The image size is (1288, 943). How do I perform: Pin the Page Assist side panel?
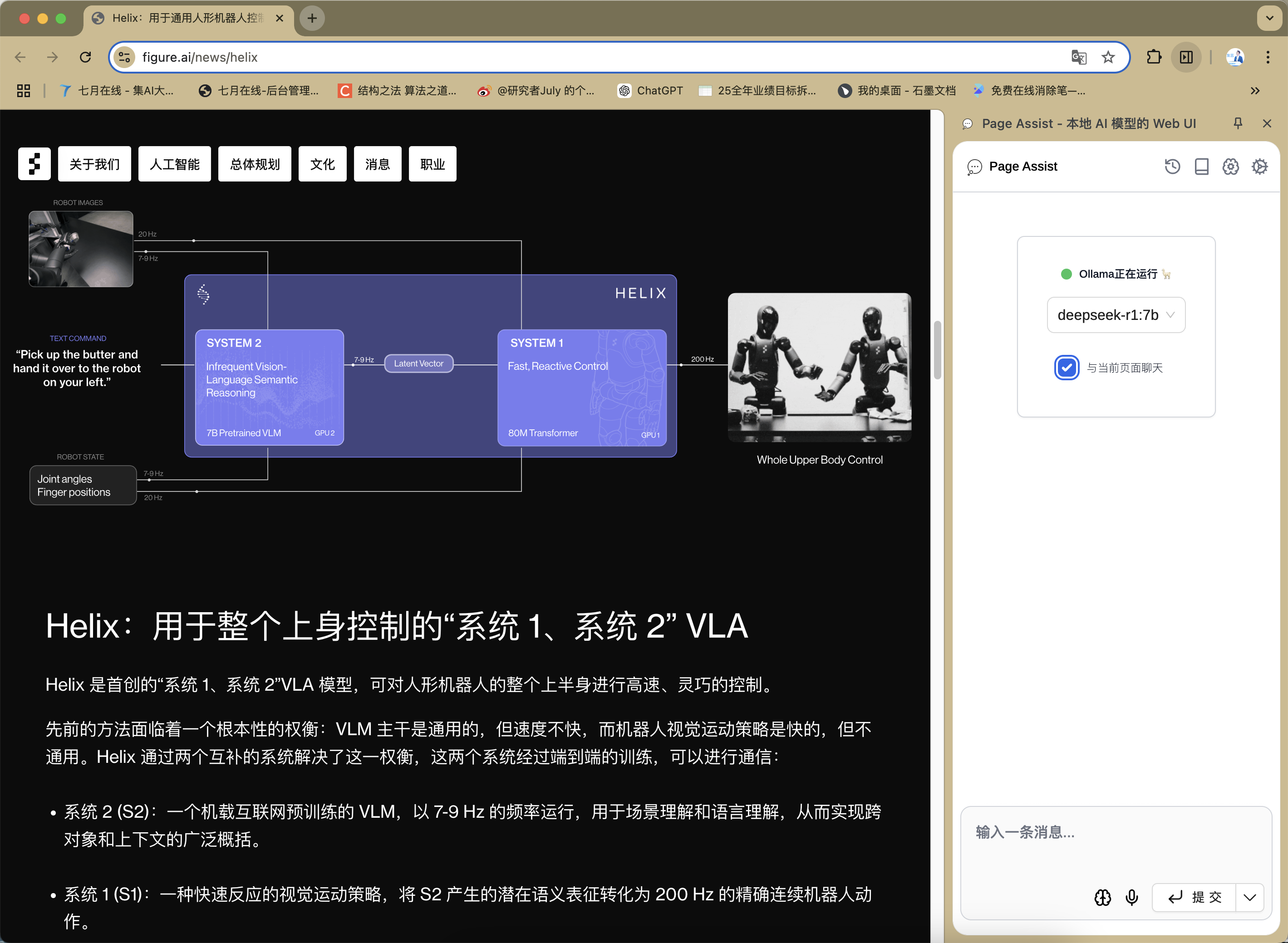tap(1238, 123)
